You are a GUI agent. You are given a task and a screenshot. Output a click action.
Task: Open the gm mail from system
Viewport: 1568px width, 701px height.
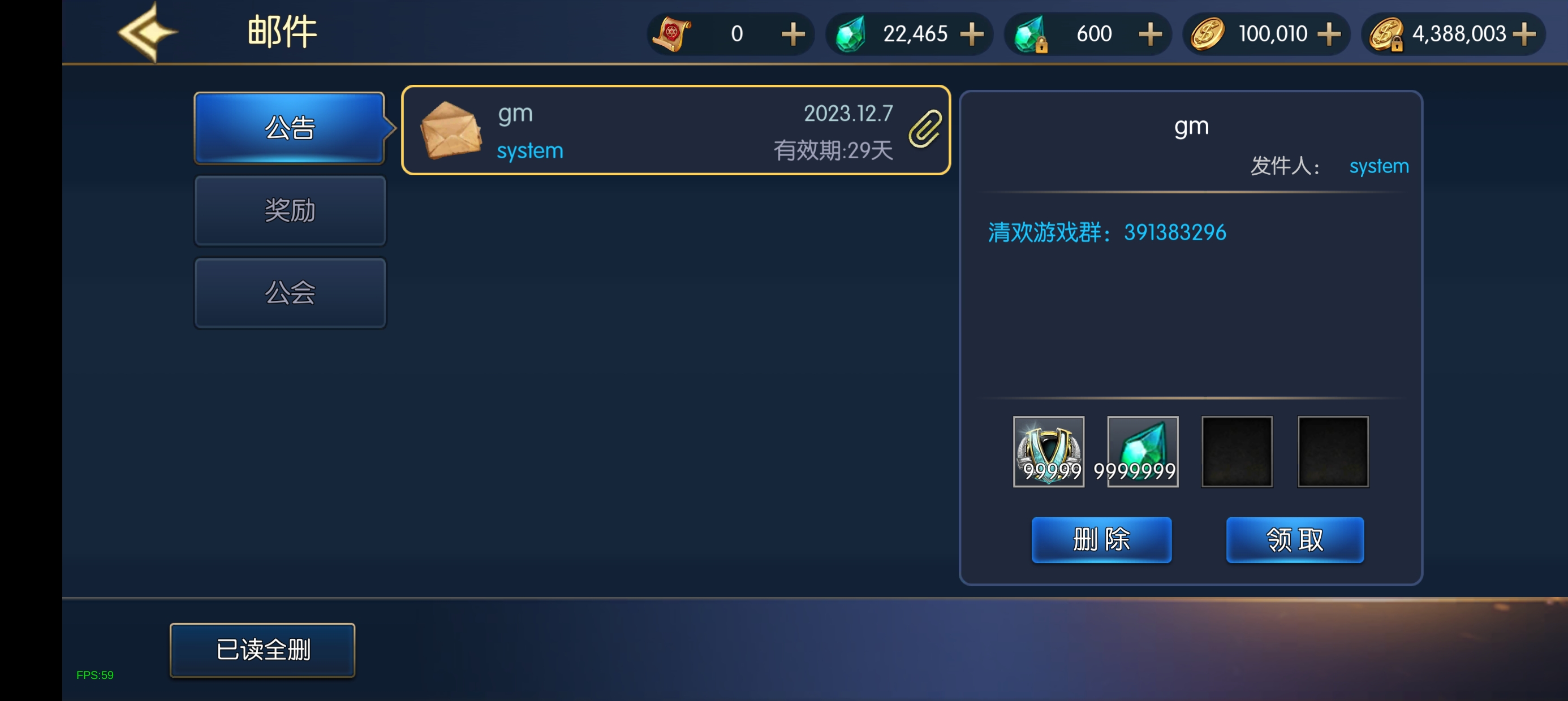tap(675, 130)
